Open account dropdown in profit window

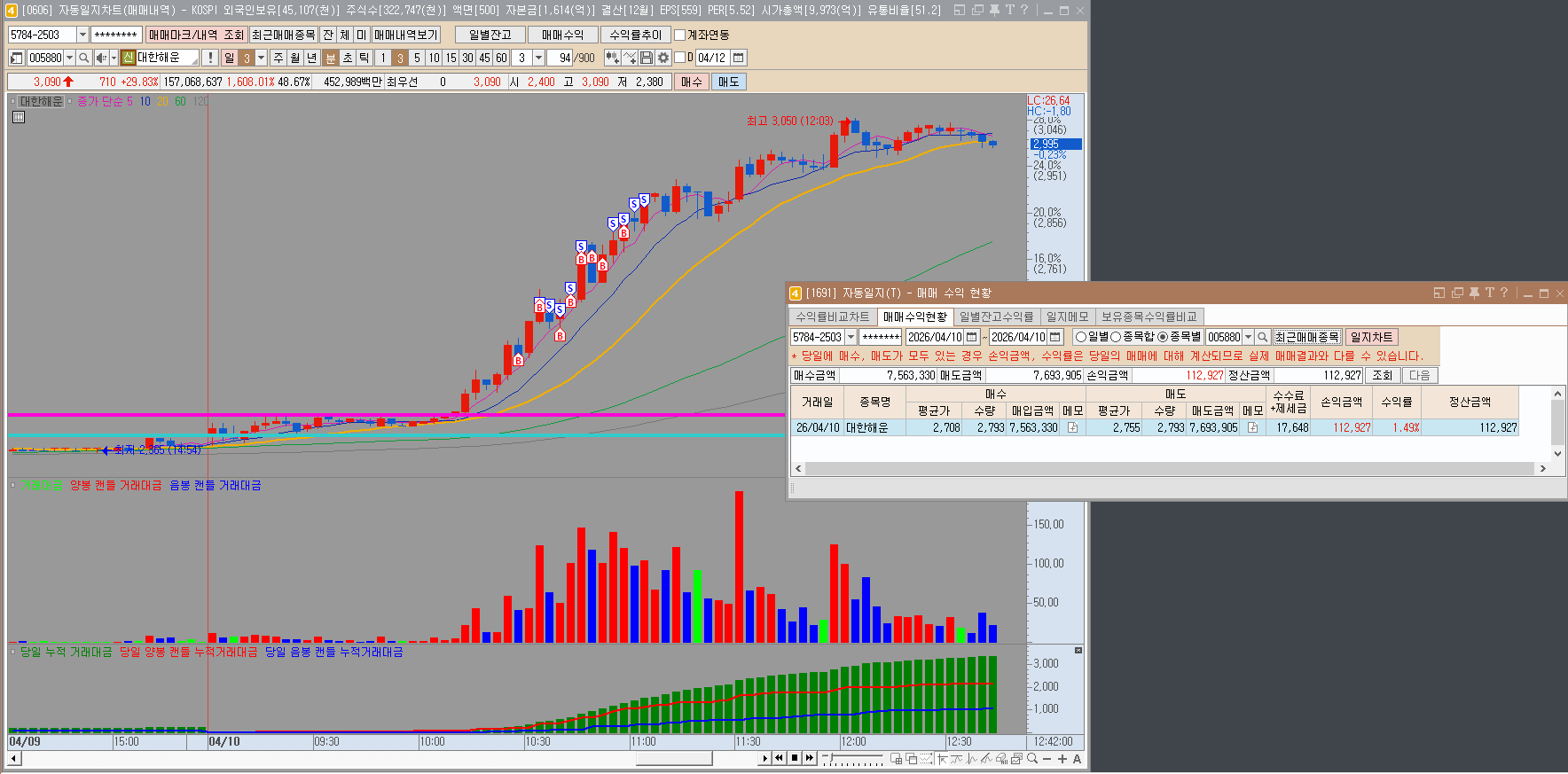point(851,337)
